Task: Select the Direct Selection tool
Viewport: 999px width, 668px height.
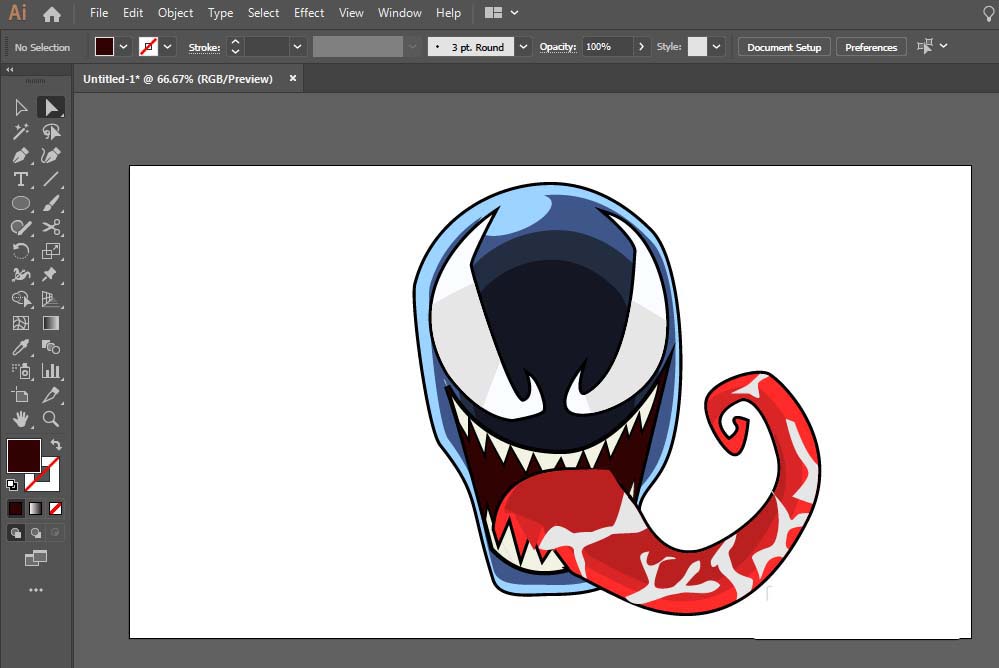Action: [x=51, y=107]
